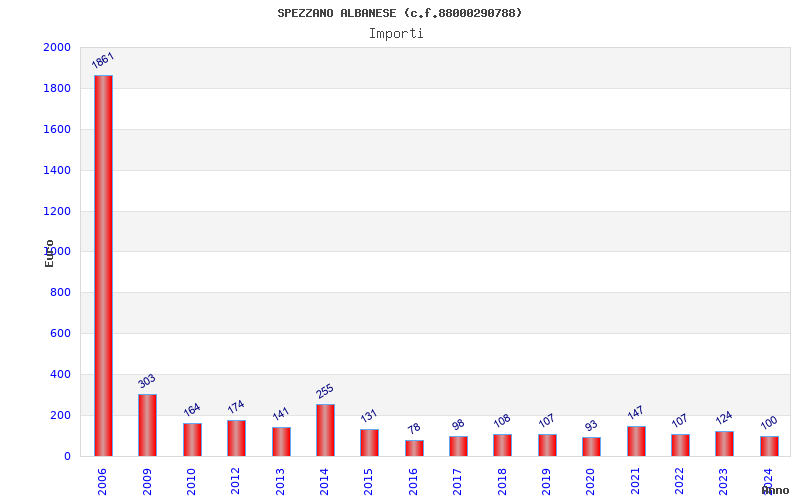This screenshot has width=800, height=500.
Task: Click the y-axis tick label 1200
Action: pos(57,211)
